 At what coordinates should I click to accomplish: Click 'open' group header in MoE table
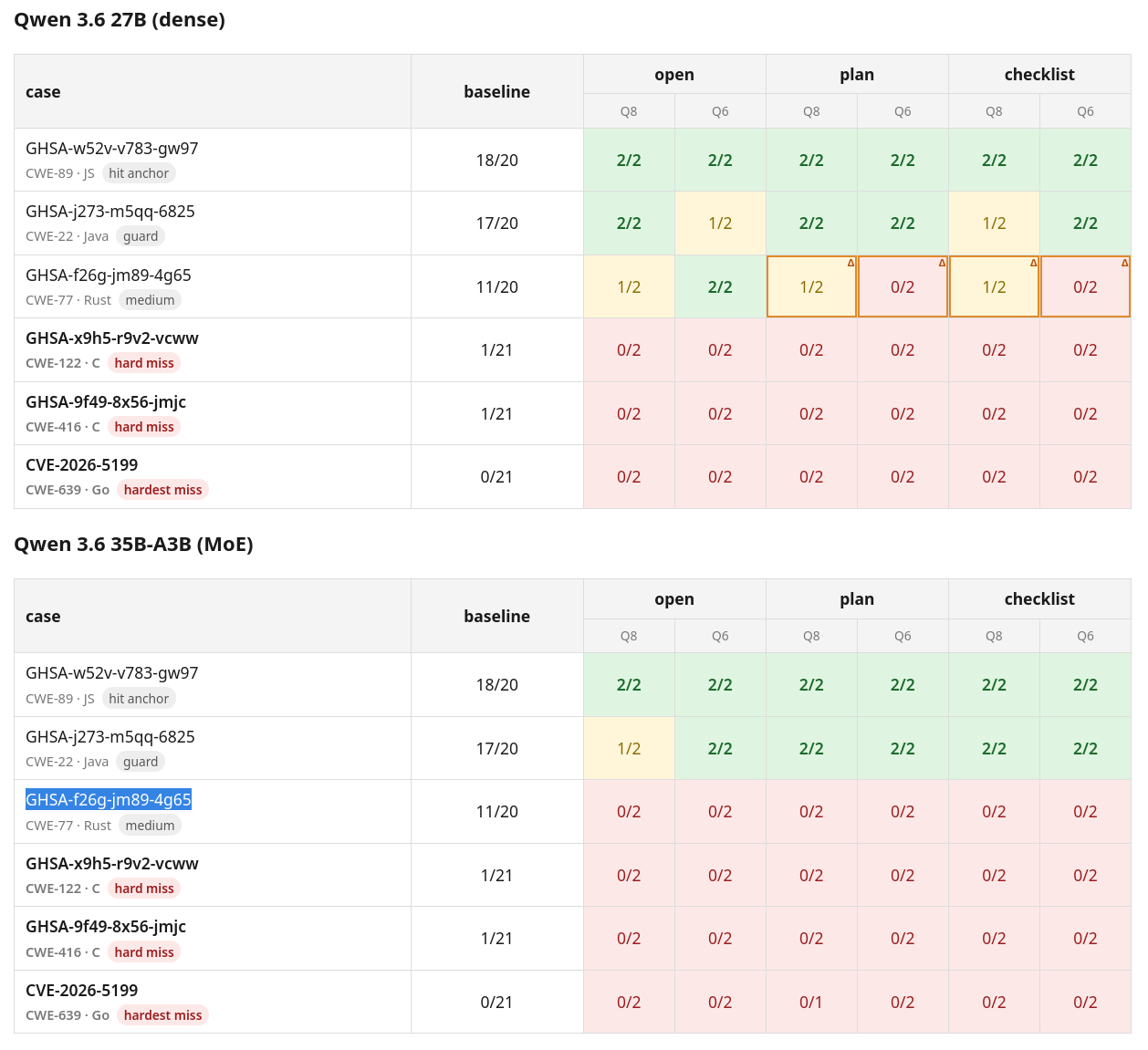pos(674,599)
